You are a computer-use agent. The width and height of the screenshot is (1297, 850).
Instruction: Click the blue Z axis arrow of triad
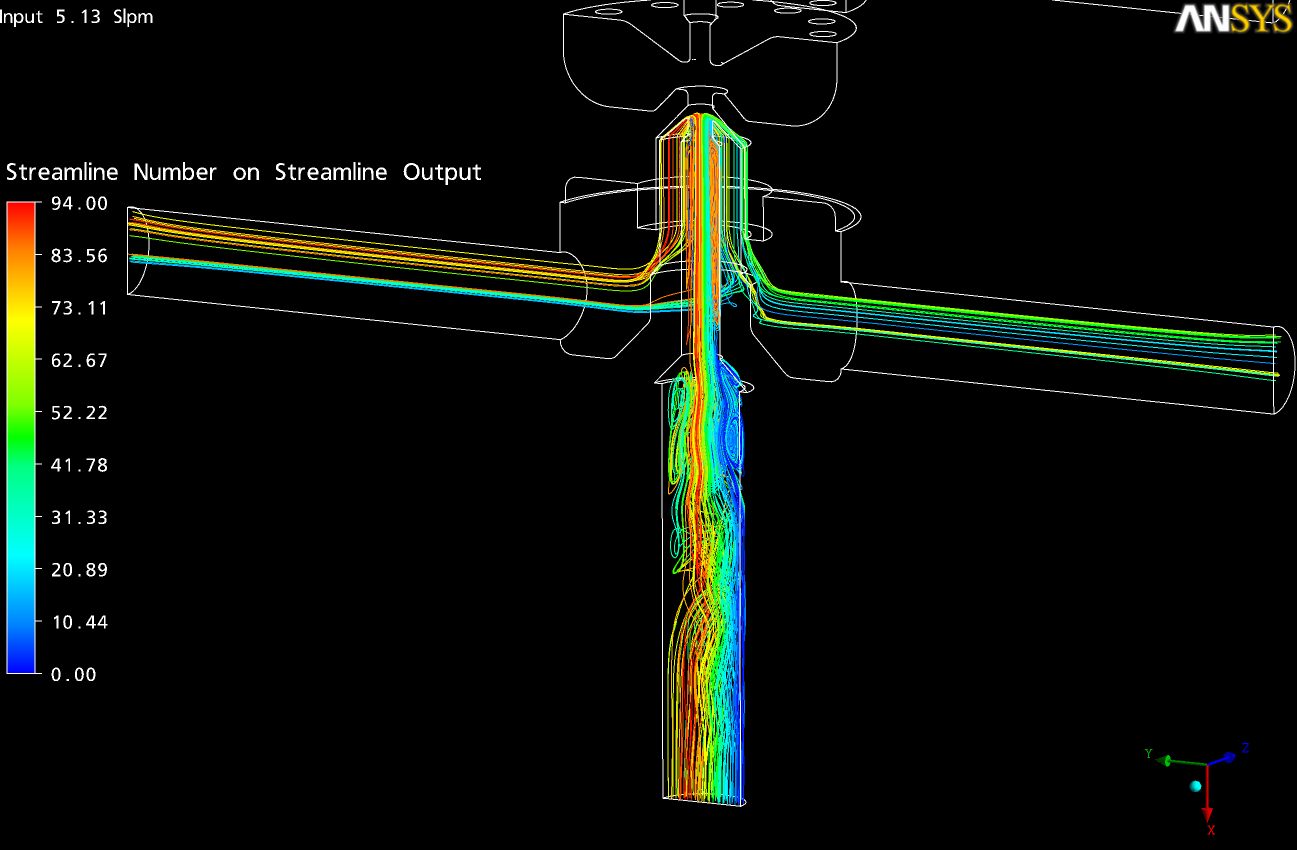[1222, 759]
